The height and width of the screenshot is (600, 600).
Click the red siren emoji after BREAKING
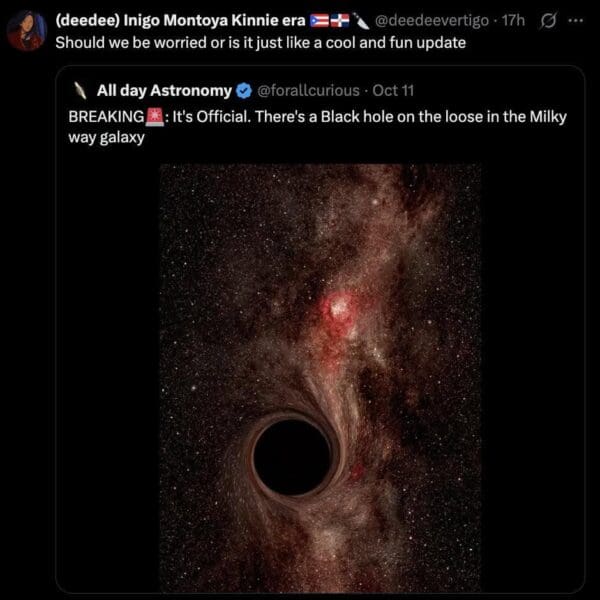click(x=155, y=117)
